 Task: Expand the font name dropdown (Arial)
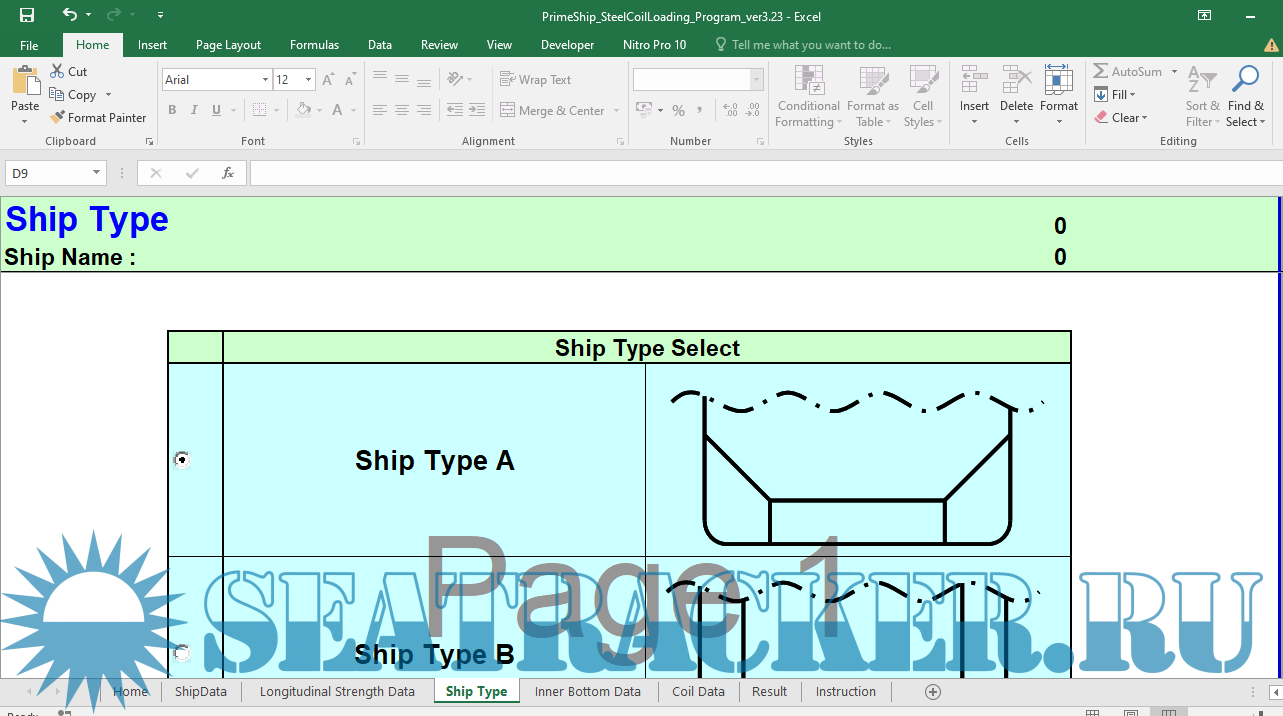click(x=265, y=80)
